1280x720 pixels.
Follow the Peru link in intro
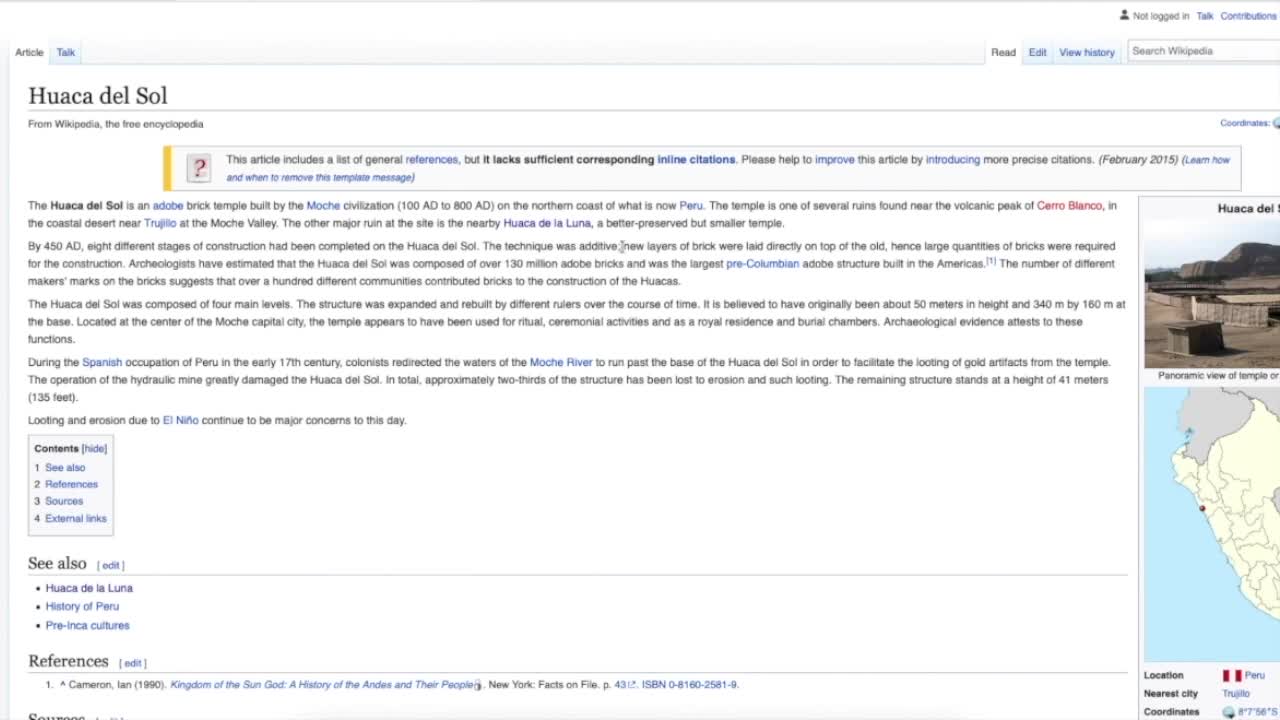(691, 205)
